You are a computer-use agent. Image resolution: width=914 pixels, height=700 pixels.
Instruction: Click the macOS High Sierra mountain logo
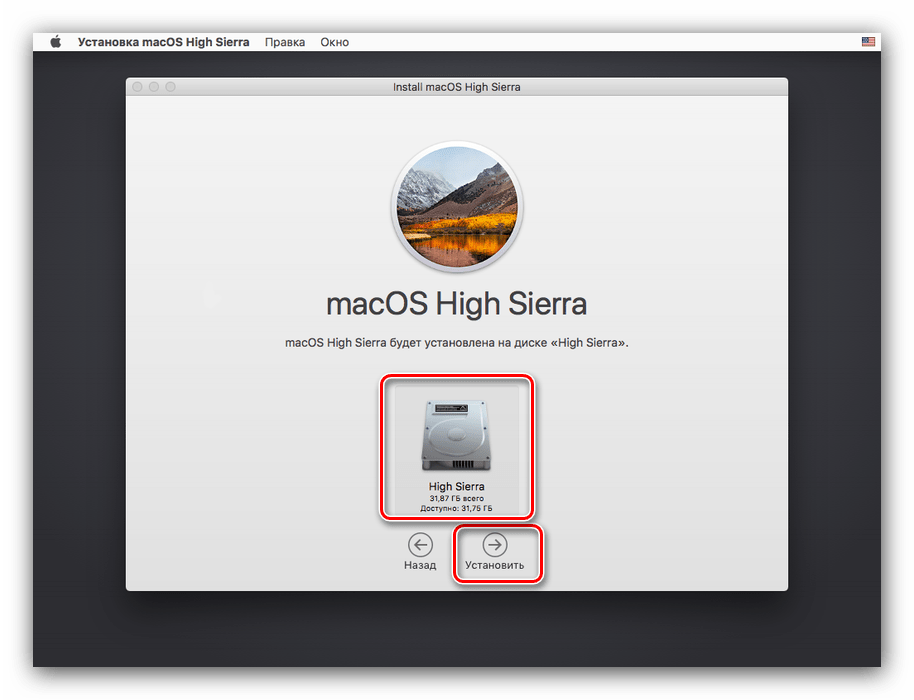[457, 206]
